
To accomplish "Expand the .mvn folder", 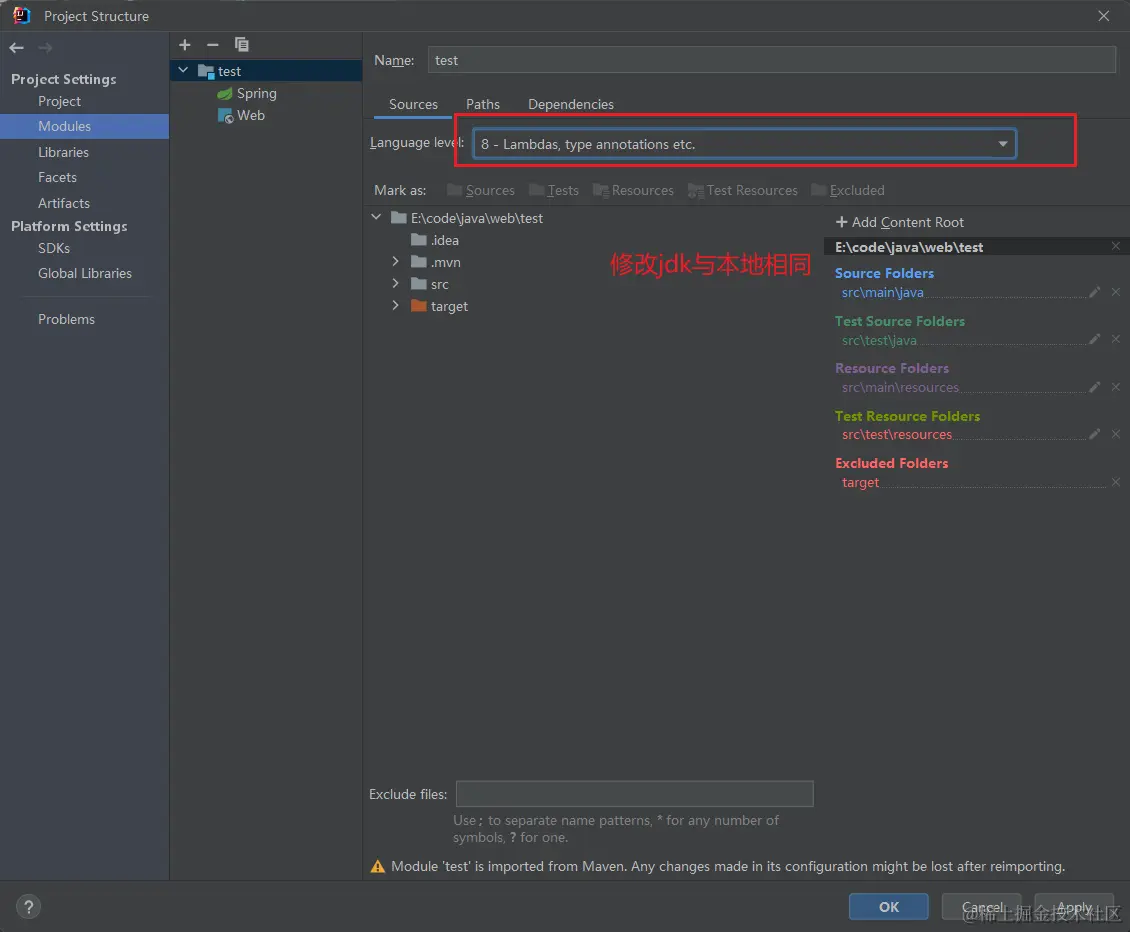I will coord(396,261).
